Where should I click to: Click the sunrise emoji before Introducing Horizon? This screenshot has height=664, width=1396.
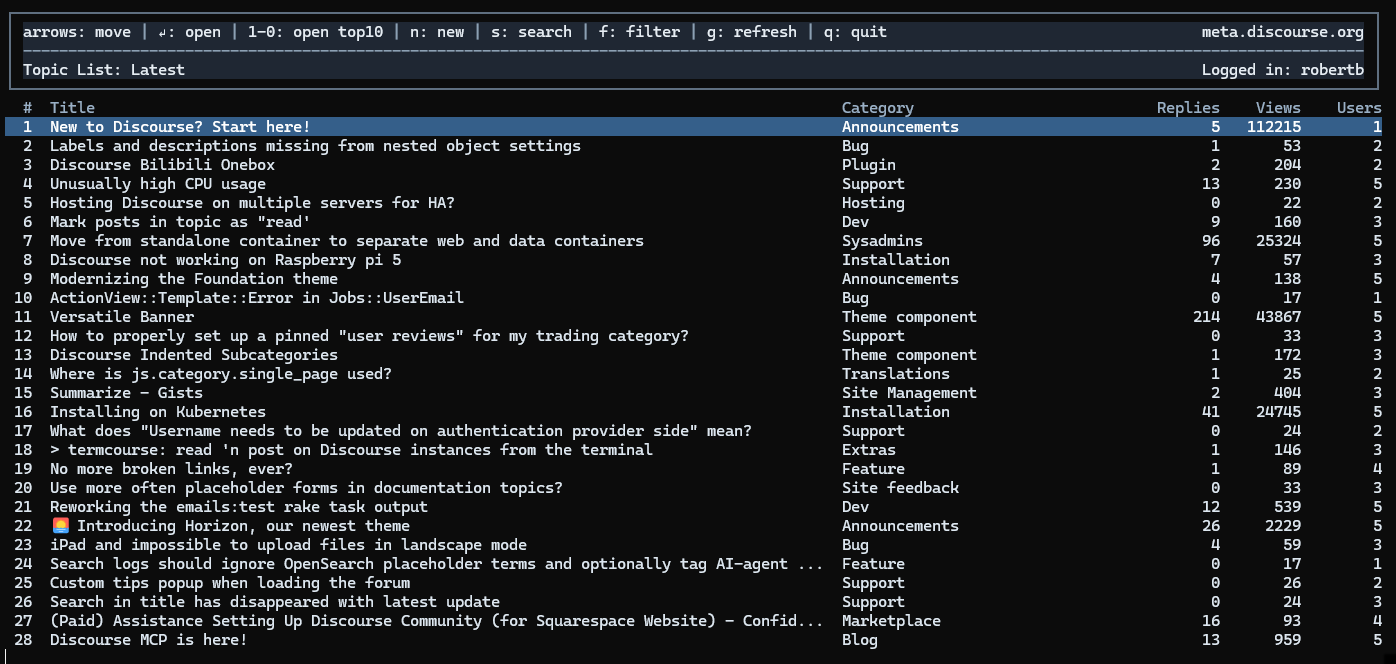click(x=60, y=526)
